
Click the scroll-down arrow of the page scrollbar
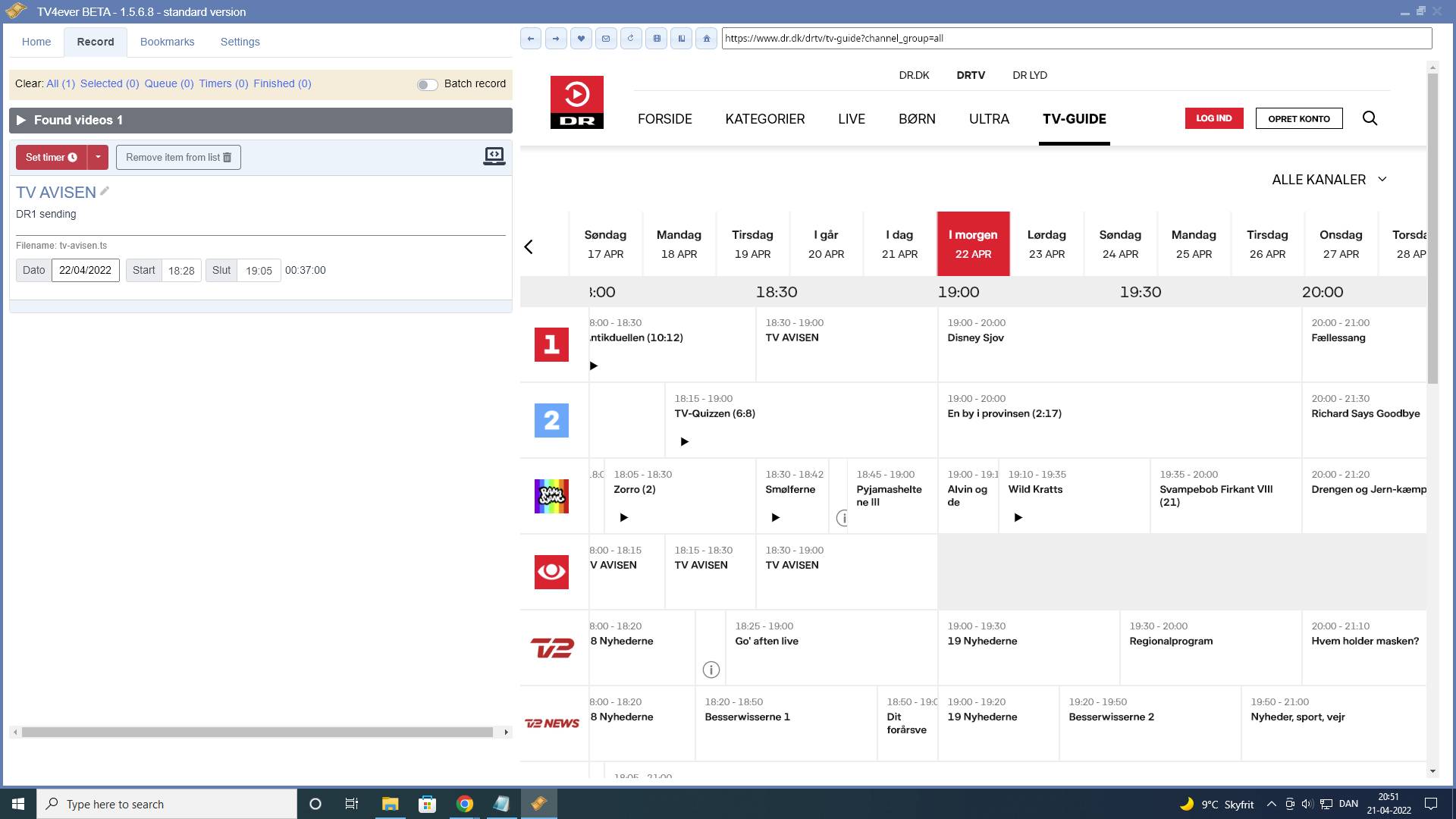1432,771
